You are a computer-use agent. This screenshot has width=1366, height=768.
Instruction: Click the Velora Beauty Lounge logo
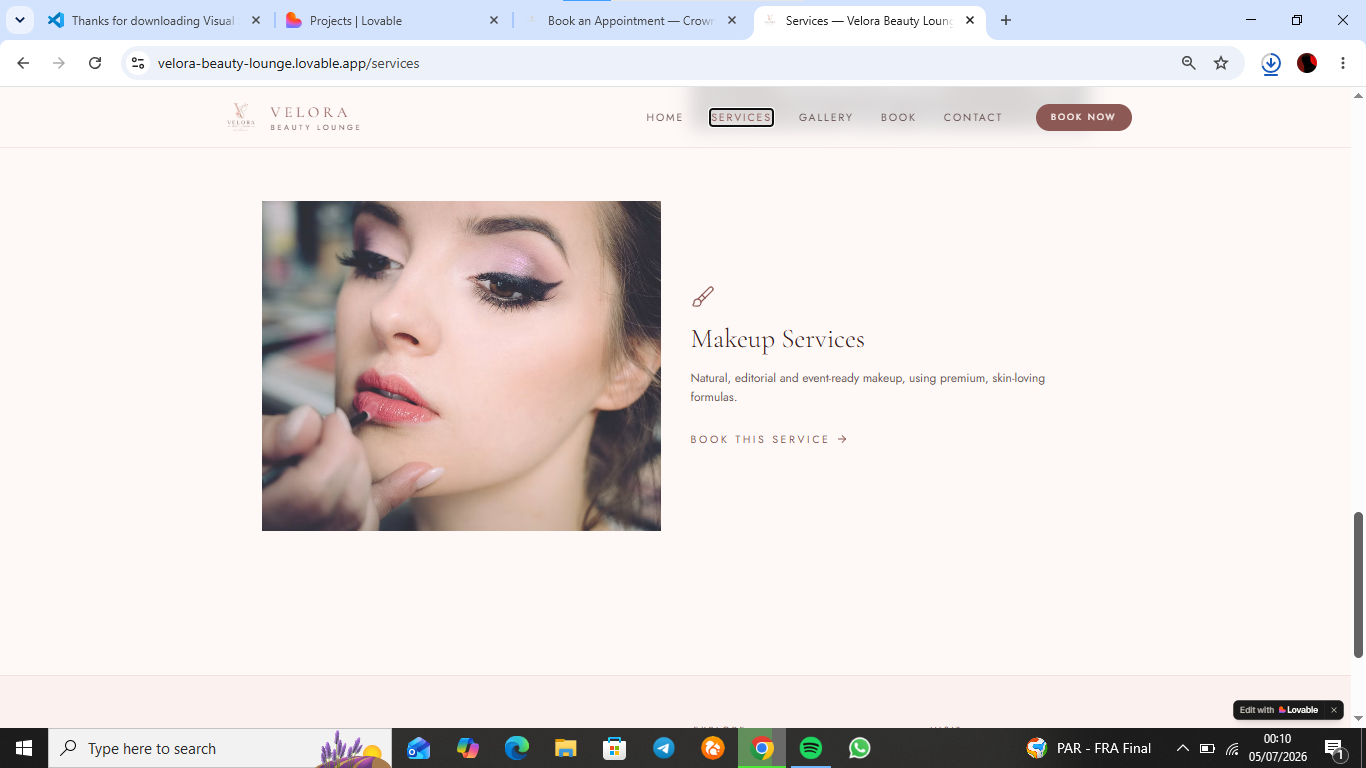point(293,117)
